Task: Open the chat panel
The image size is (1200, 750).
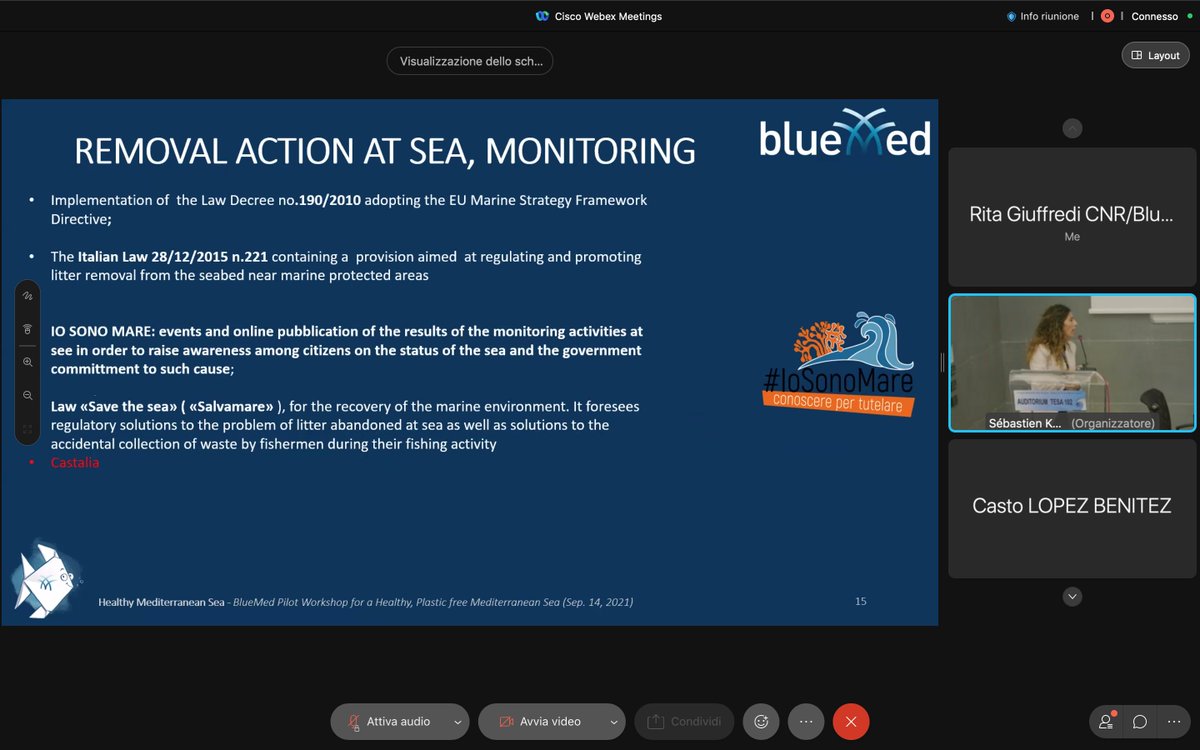Action: click(1139, 721)
